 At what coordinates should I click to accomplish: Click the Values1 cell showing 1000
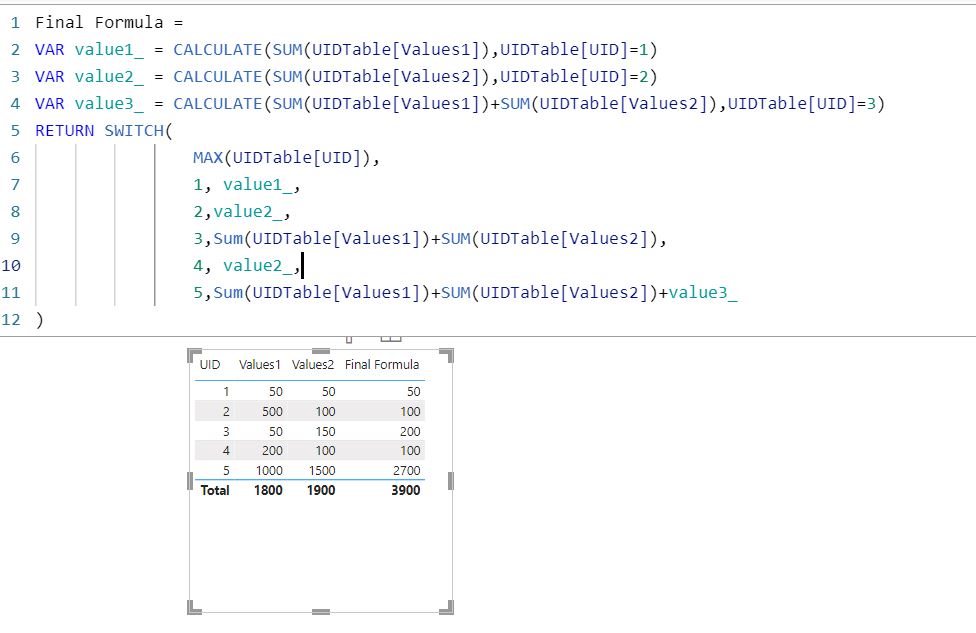(269, 471)
